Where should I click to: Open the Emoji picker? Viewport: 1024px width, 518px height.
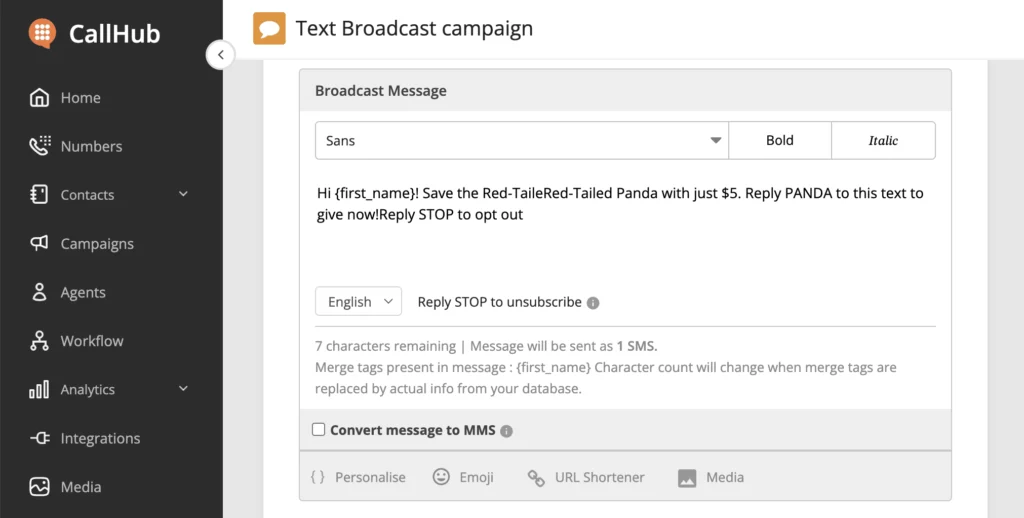463,477
